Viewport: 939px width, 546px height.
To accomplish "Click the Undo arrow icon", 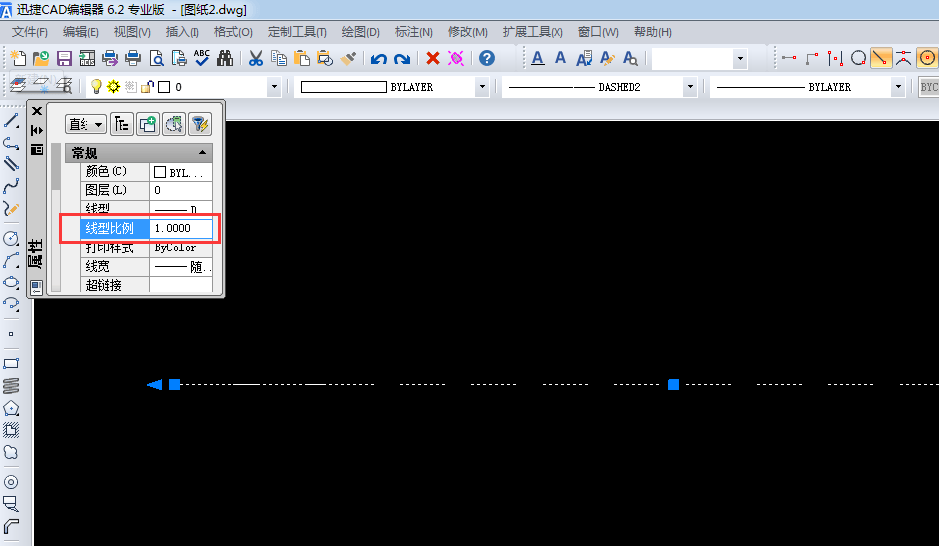I will (379, 59).
